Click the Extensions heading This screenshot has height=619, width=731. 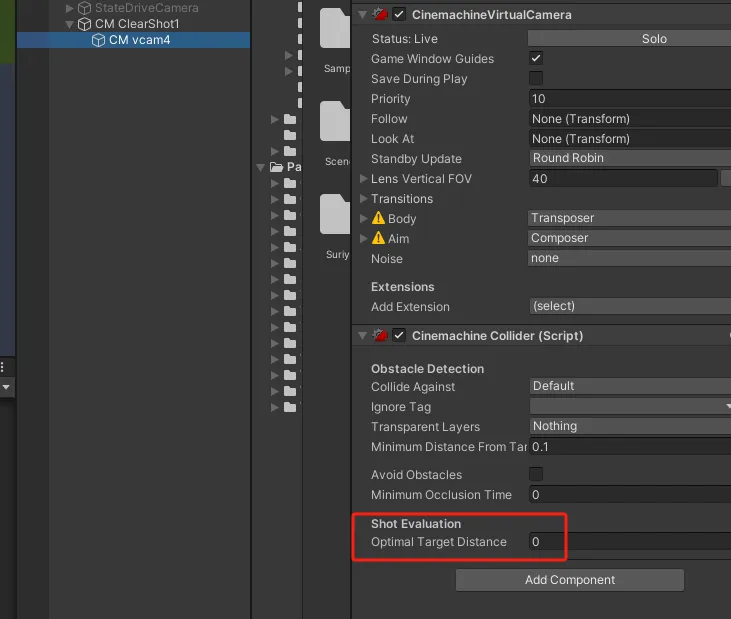tap(402, 287)
